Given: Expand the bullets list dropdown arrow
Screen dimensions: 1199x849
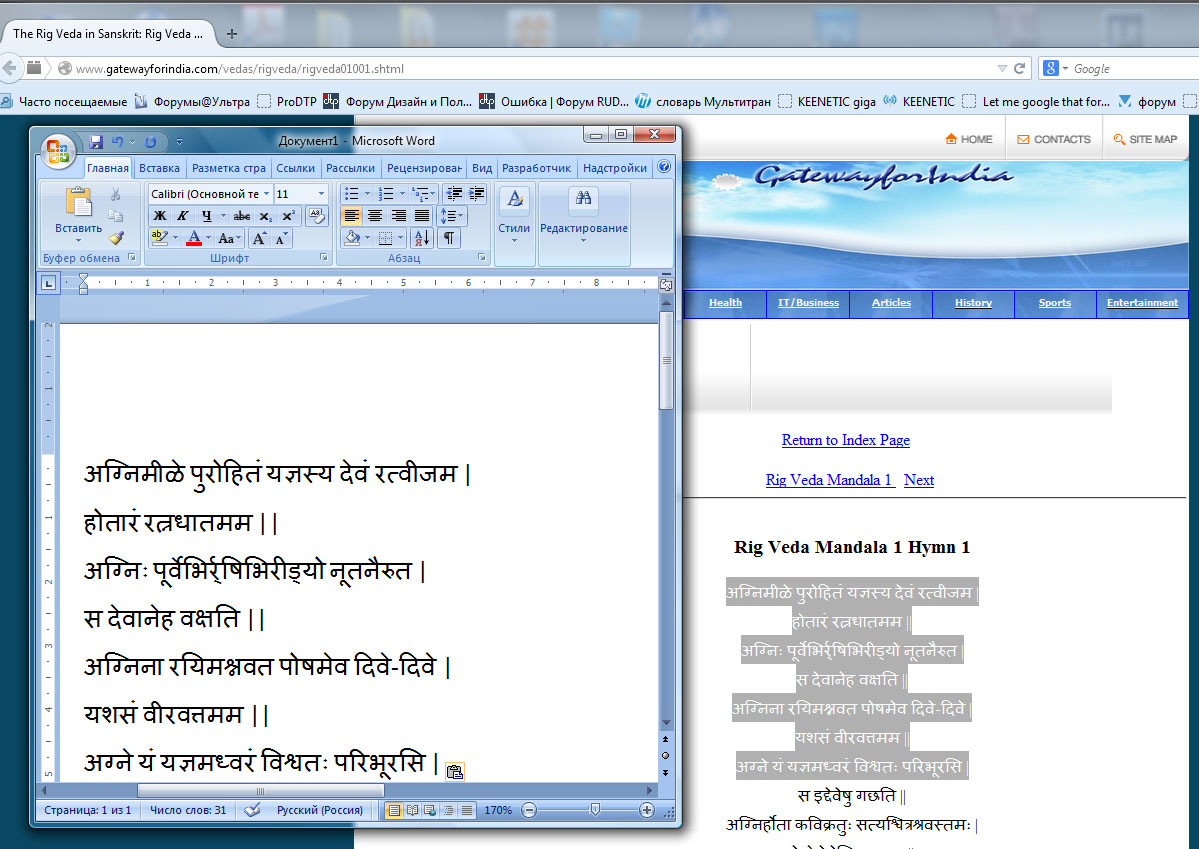Looking at the screenshot, I should coord(367,194).
